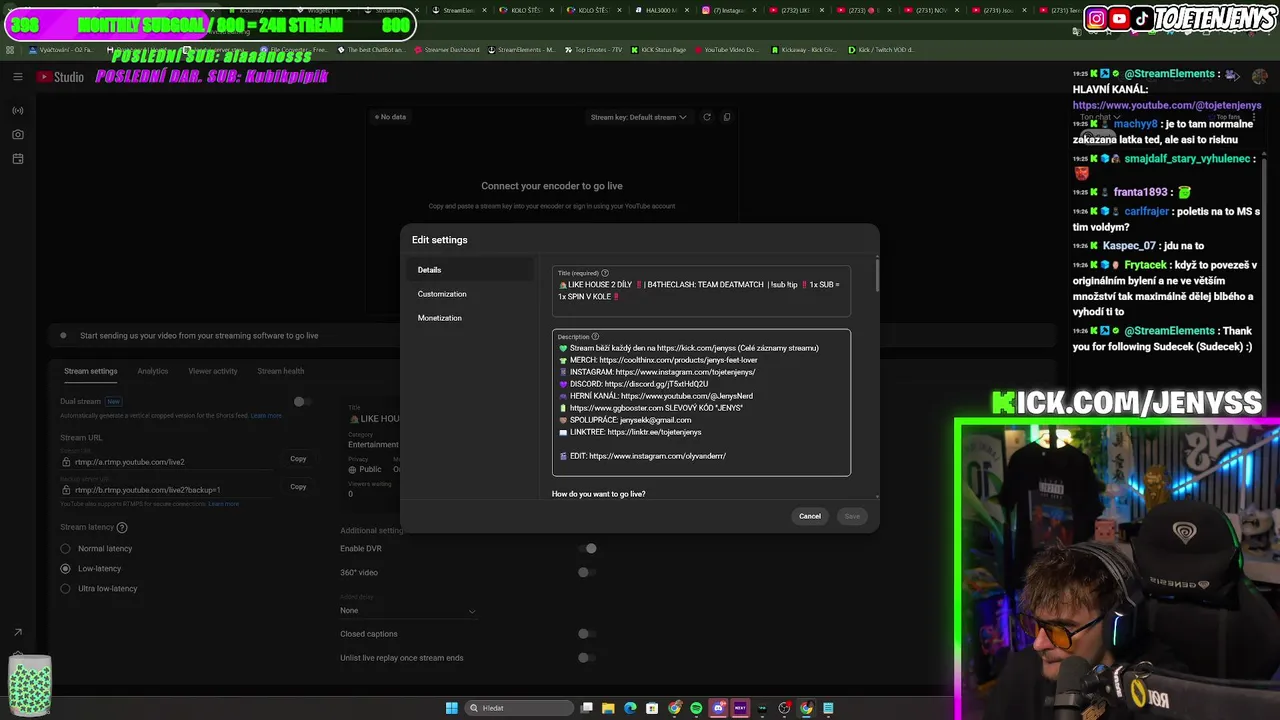
Task: Open OBS Studio from the taskbar
Action: tap(784, 708)
